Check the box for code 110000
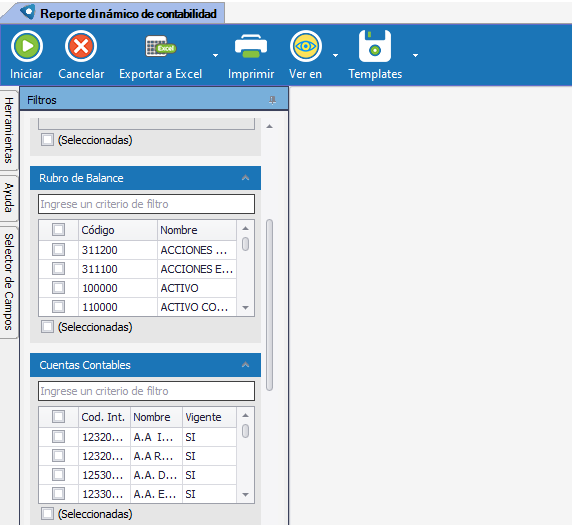Viewport: 572px width, 525px height. [x=58, y=307]
